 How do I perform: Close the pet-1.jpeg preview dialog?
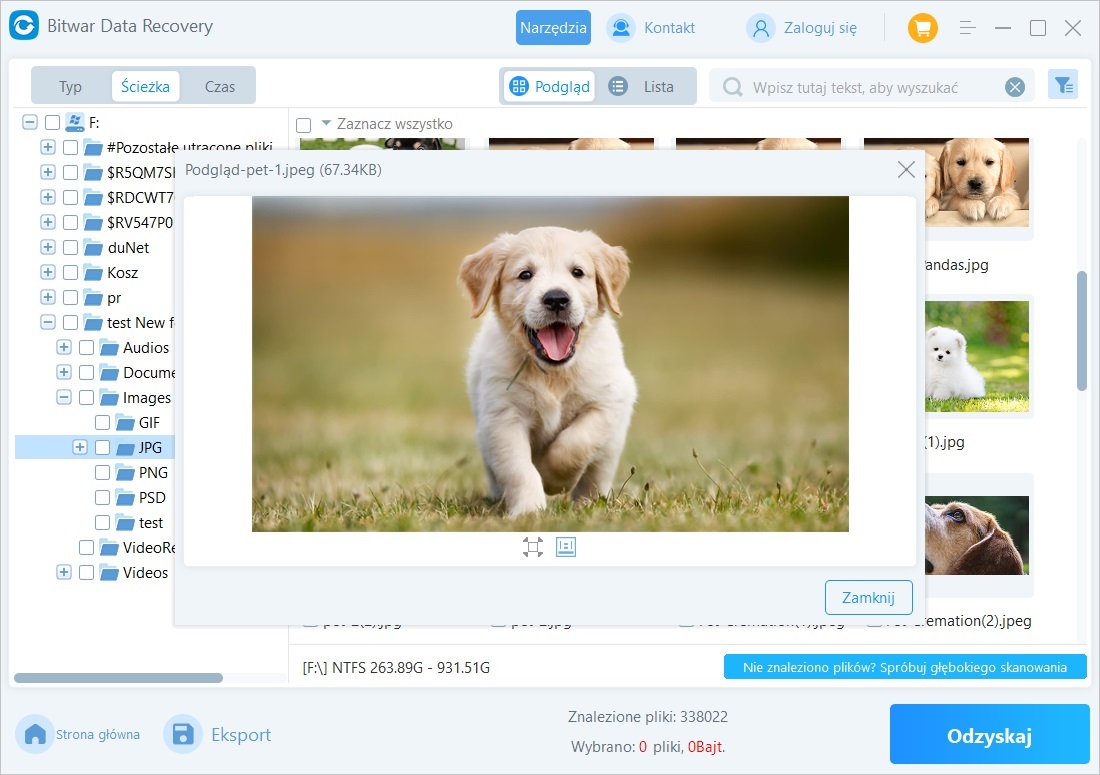pos(906,170)
